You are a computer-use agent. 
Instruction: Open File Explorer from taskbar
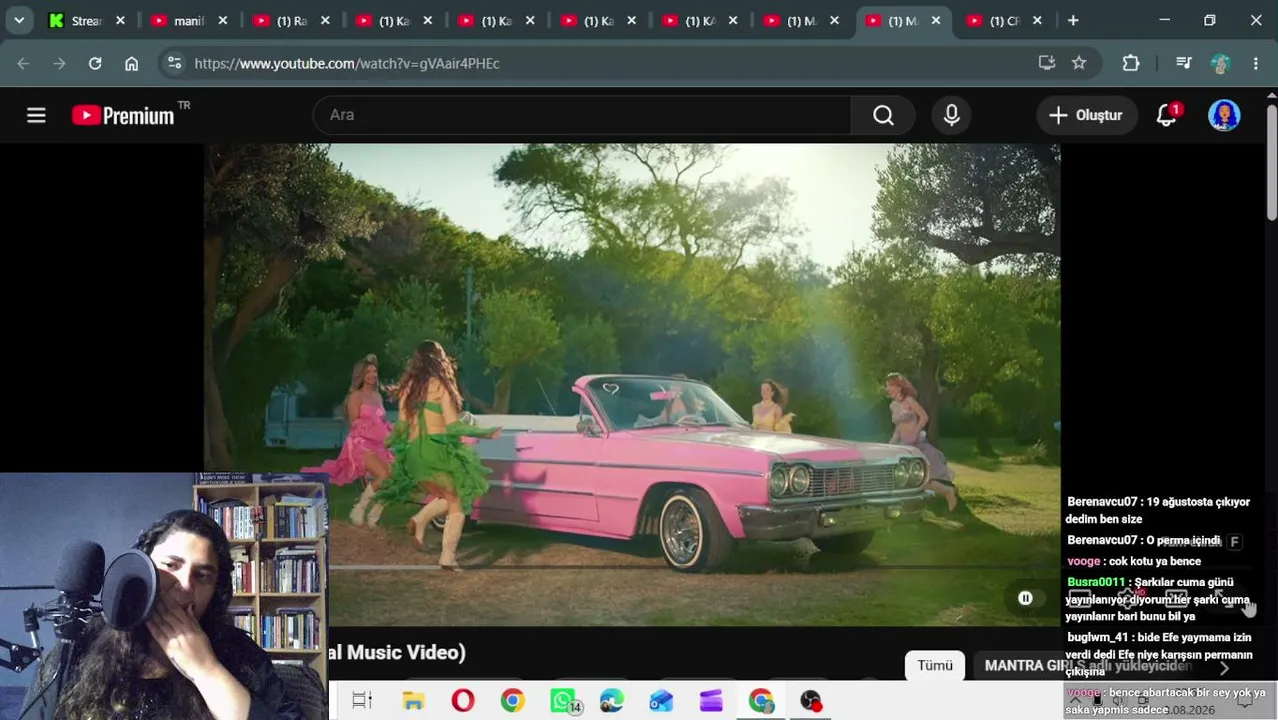(x=413, y=701)
